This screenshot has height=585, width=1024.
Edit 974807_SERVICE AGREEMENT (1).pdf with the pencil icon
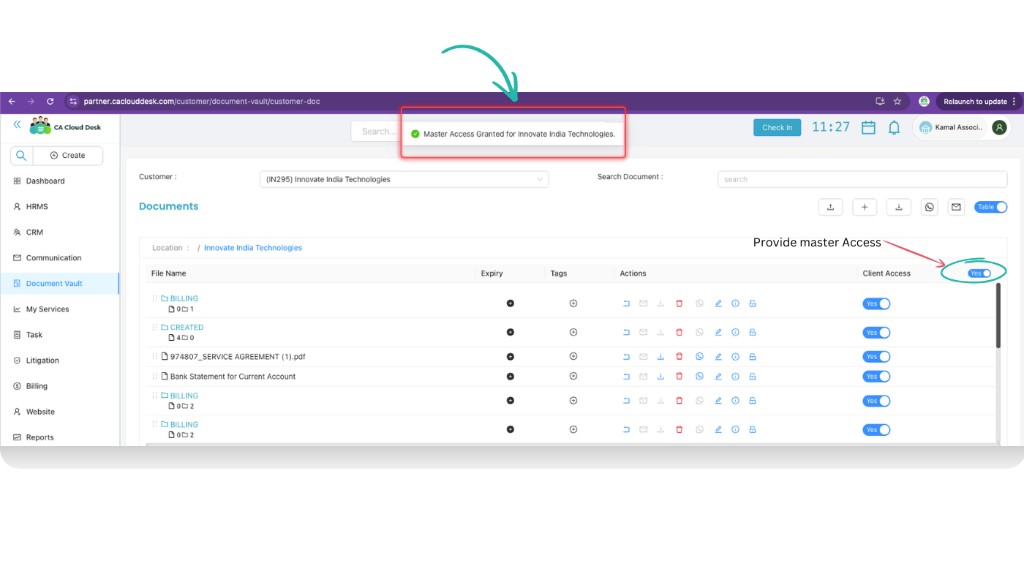click(x=717, y=356)
